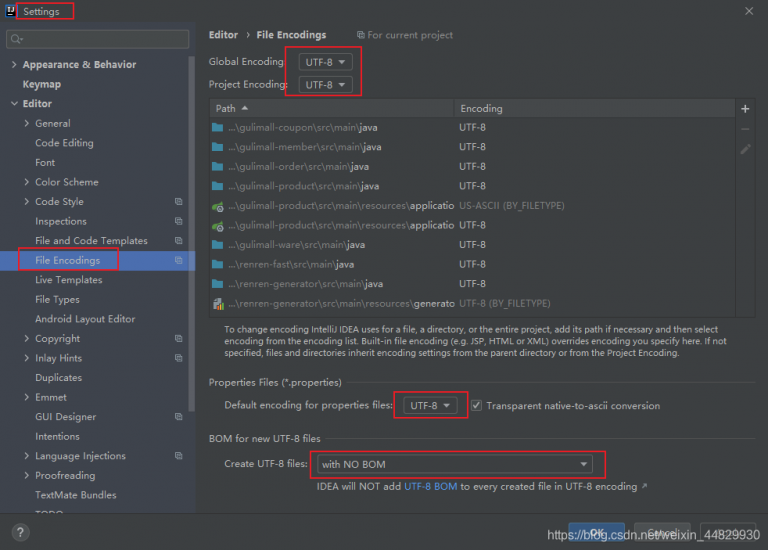Screen dimensions: 768x550
Task: Click the help question mark icon
Action: click(x=20, y=532)
